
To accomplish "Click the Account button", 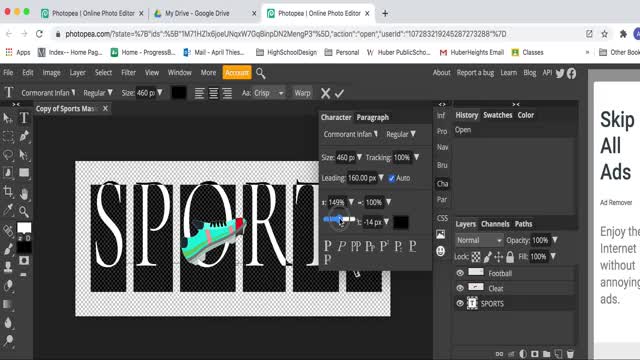I will (237, 73).
